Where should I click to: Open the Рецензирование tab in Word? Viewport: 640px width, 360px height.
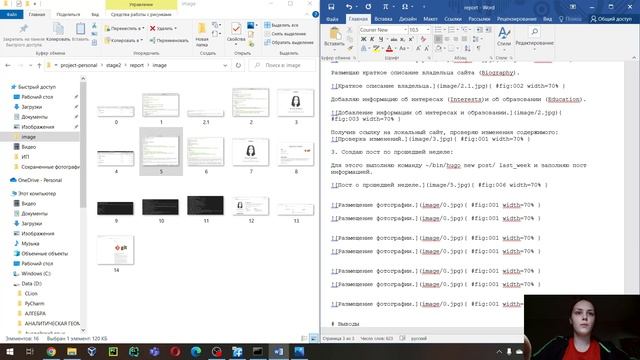coord(516,19)
